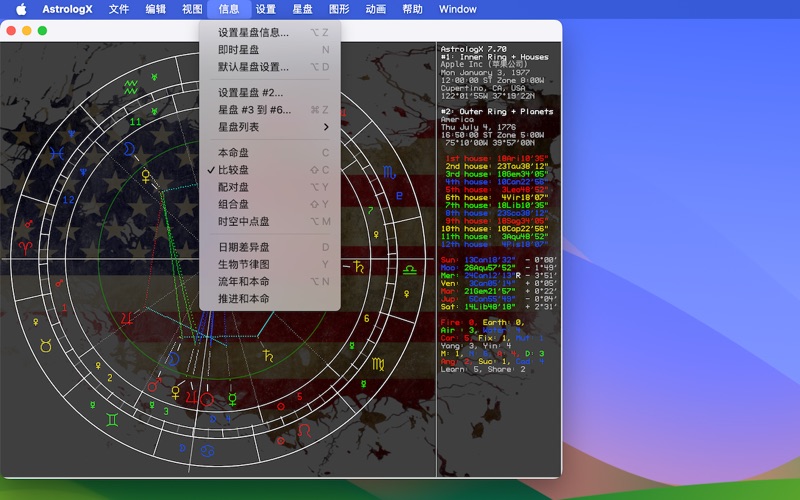Click the blue Cancer glyph on the wheel
The height and width of the screenshot is (500, 800).
208,451
